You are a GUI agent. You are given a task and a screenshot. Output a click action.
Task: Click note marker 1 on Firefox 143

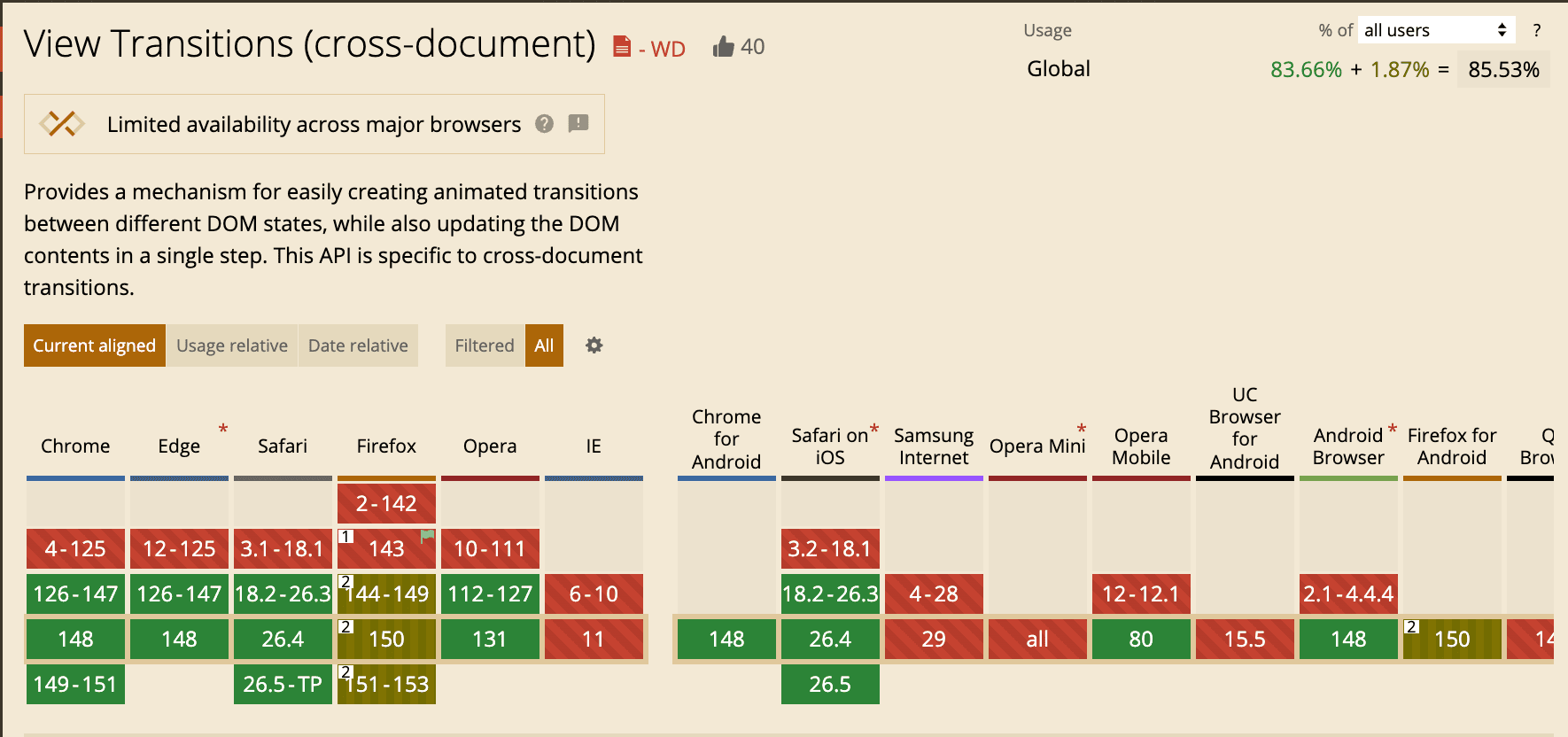[x=346, y=537]
